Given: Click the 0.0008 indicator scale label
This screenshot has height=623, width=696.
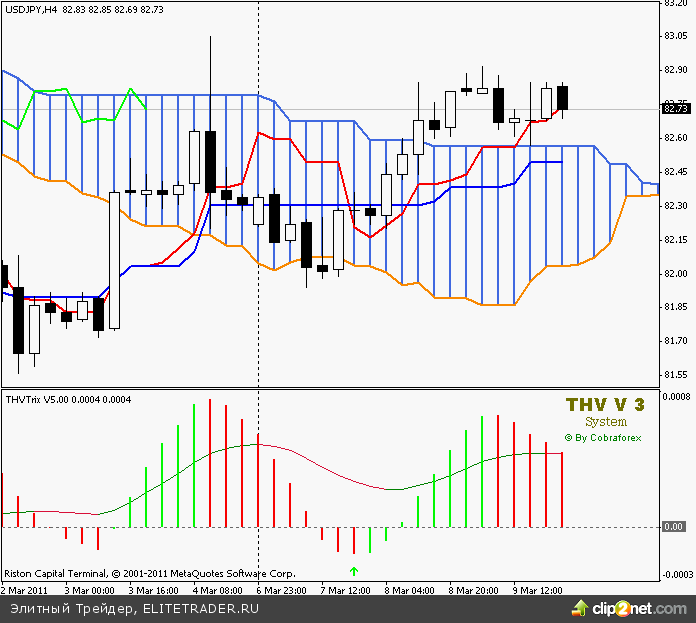Looking at the screenshot, I should [x=678, y=397].
